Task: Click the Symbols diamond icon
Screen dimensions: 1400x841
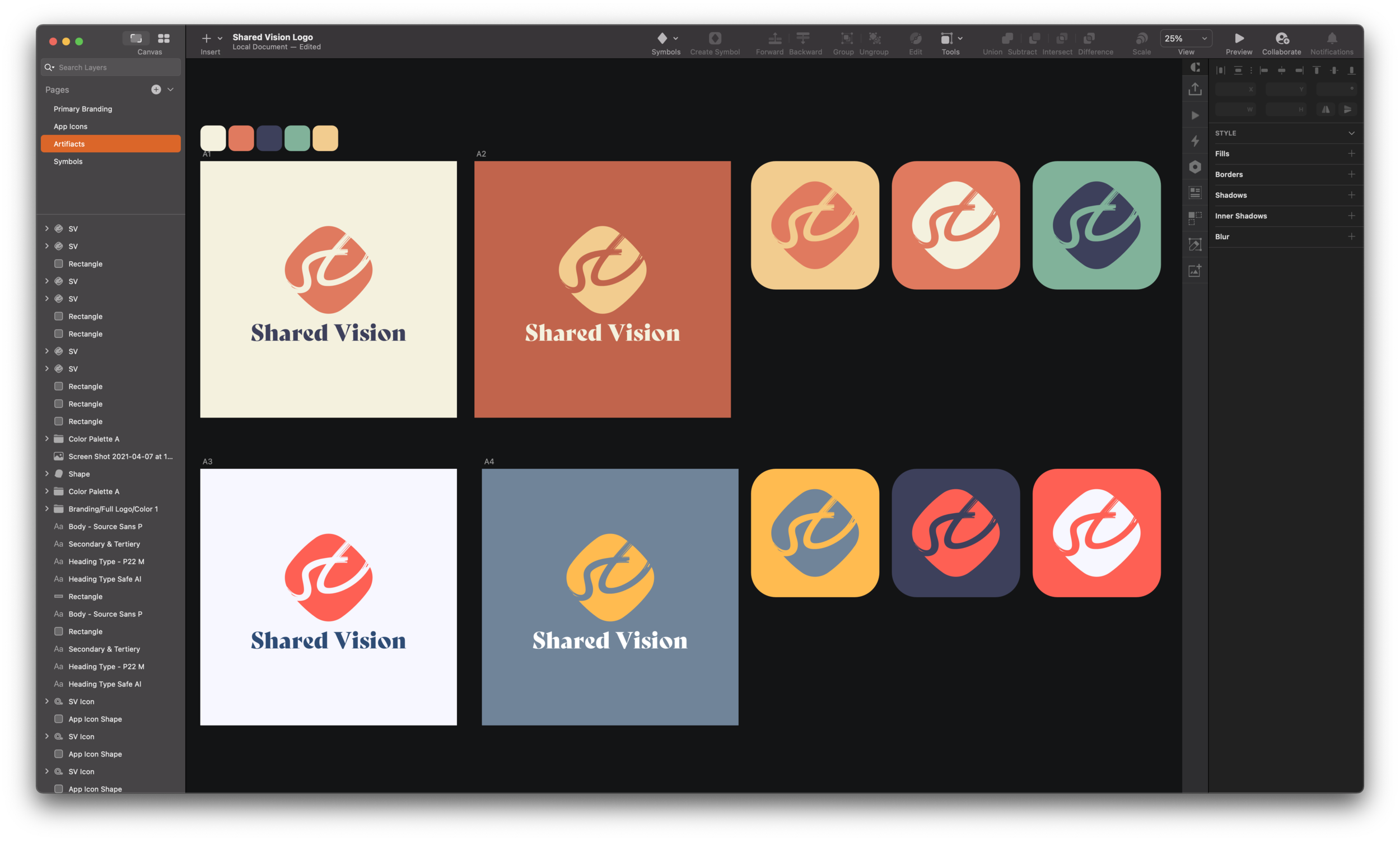Action: click(662, 38)
